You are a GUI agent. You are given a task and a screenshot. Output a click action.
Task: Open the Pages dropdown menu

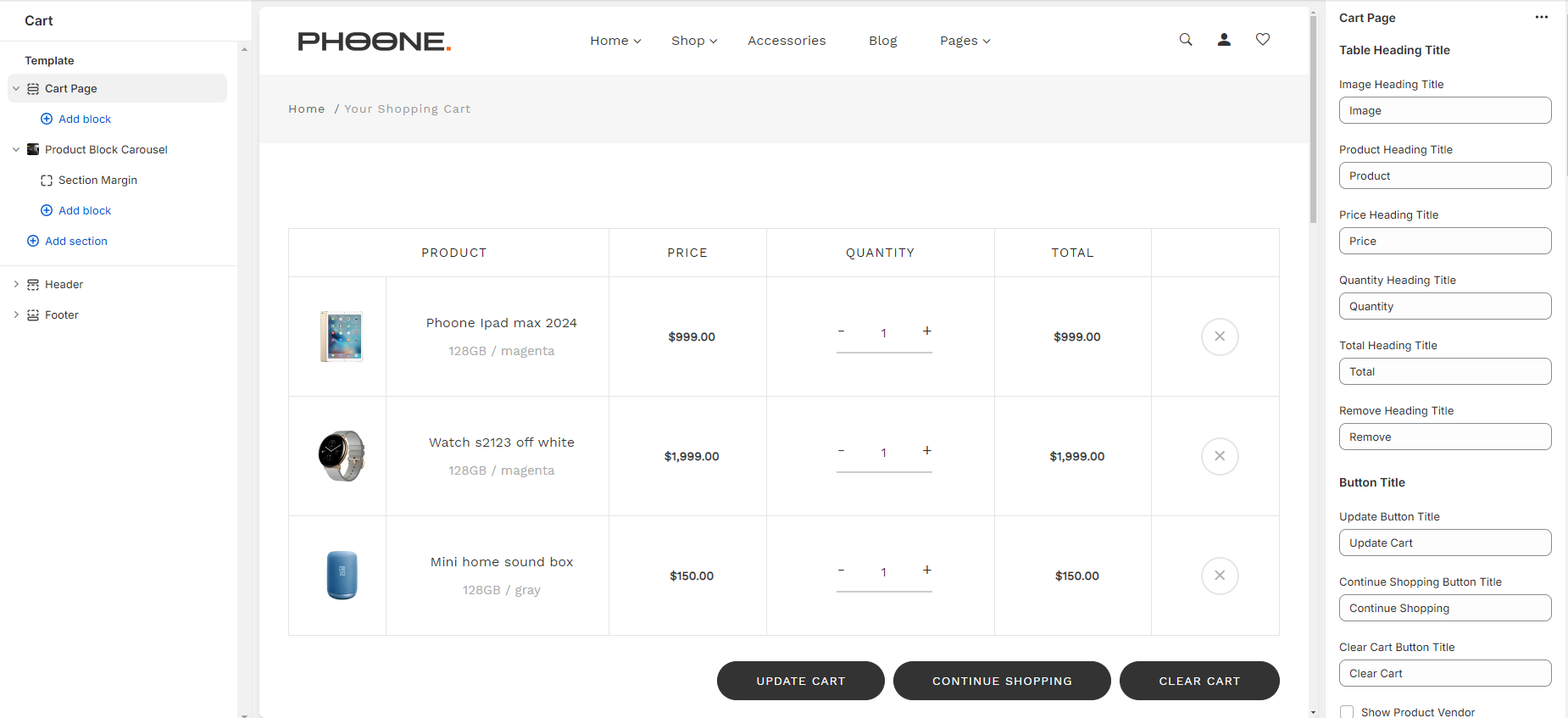coord(965,41)
